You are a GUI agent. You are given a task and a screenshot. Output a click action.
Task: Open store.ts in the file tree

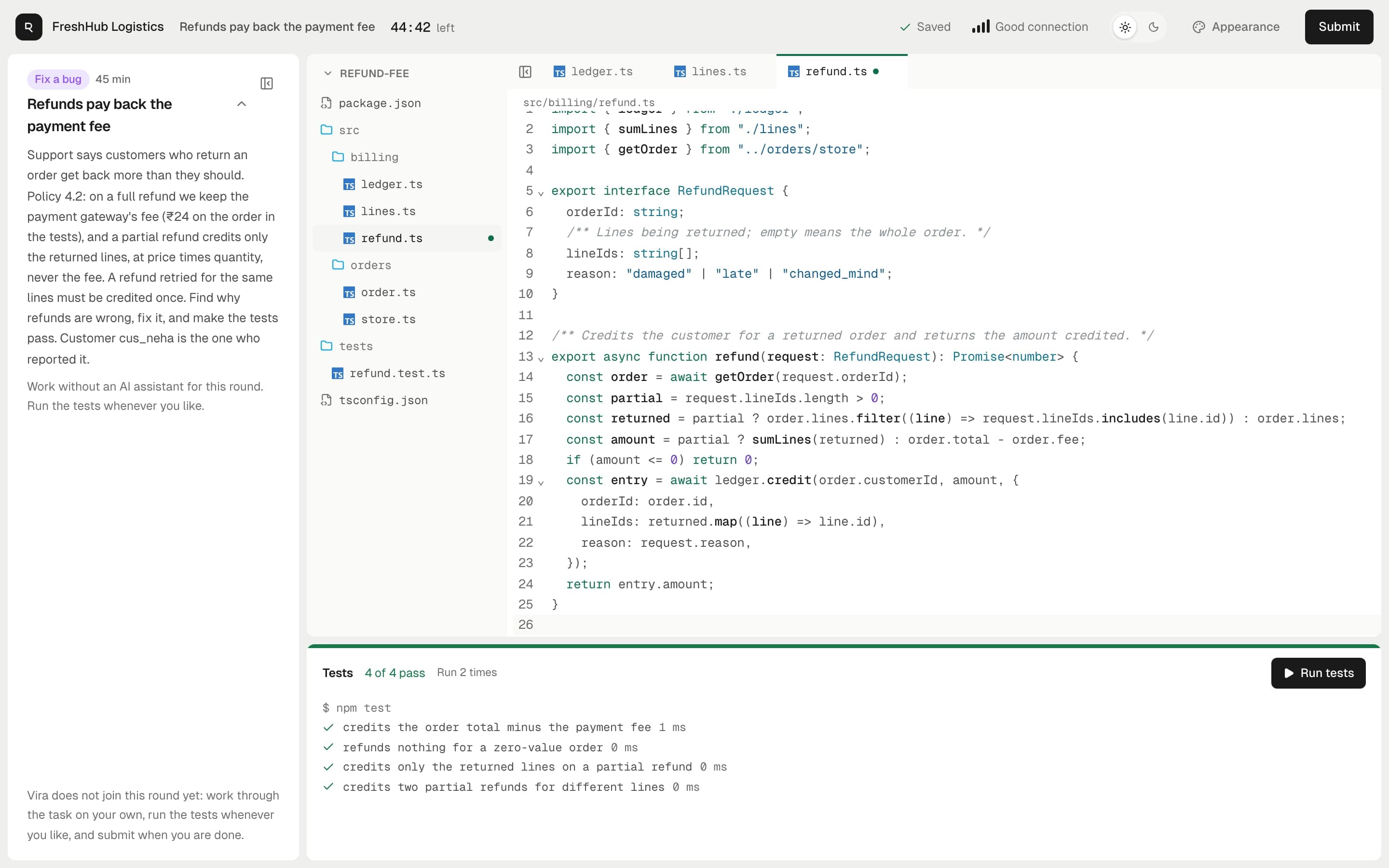pyautogui.click(x=407, y=319)
